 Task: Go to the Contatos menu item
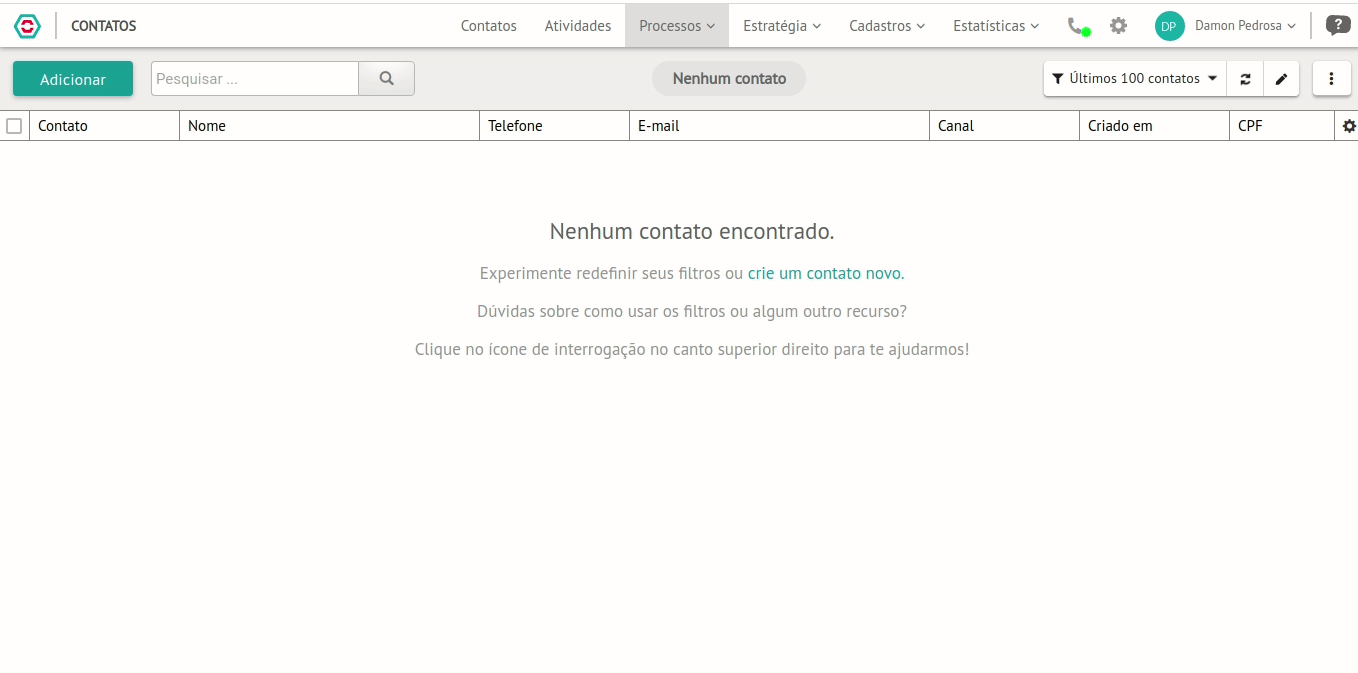tap(489, 26)
